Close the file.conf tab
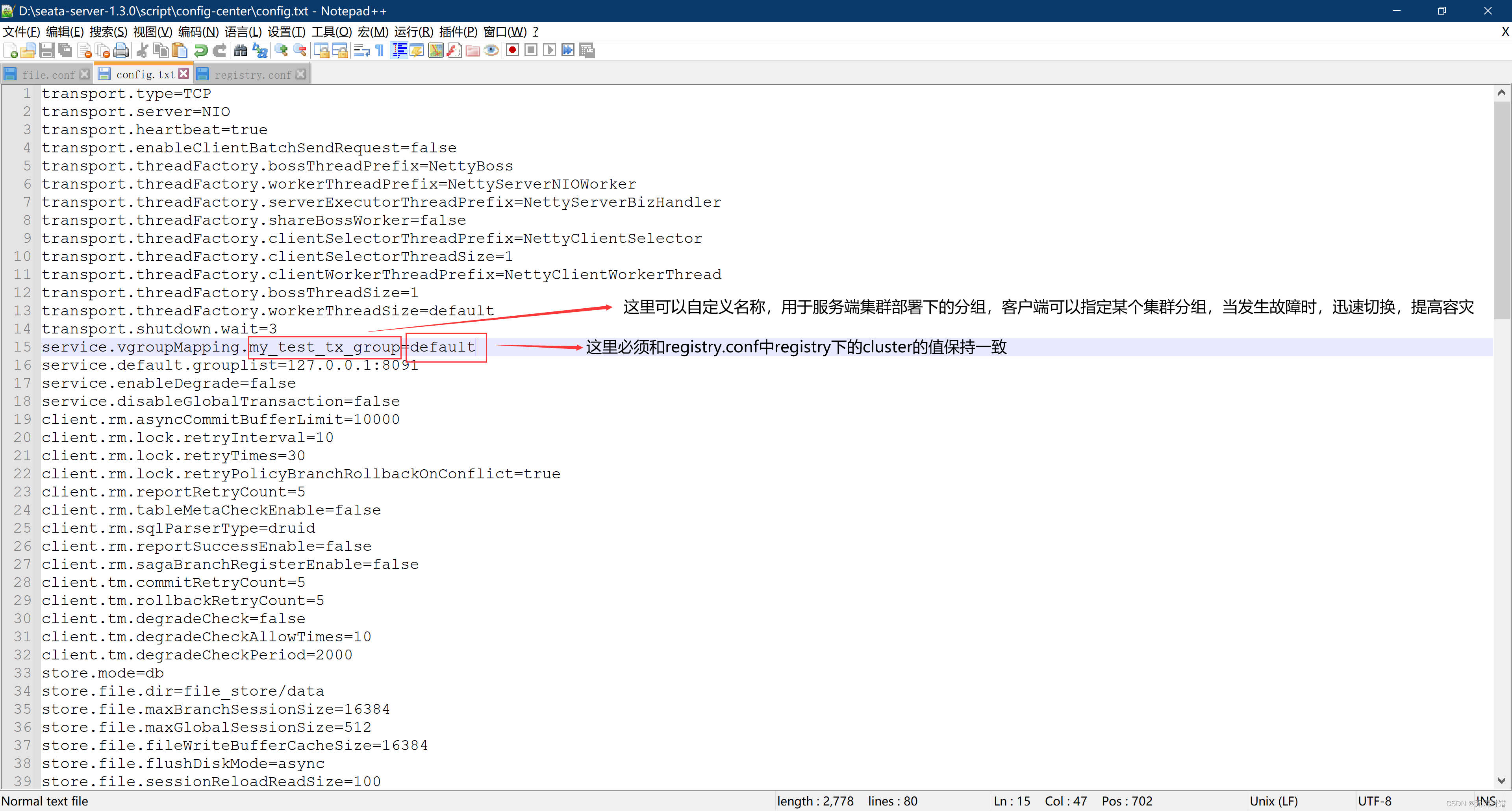This screenshot has width=1512, height=811. tap(85, 74)
